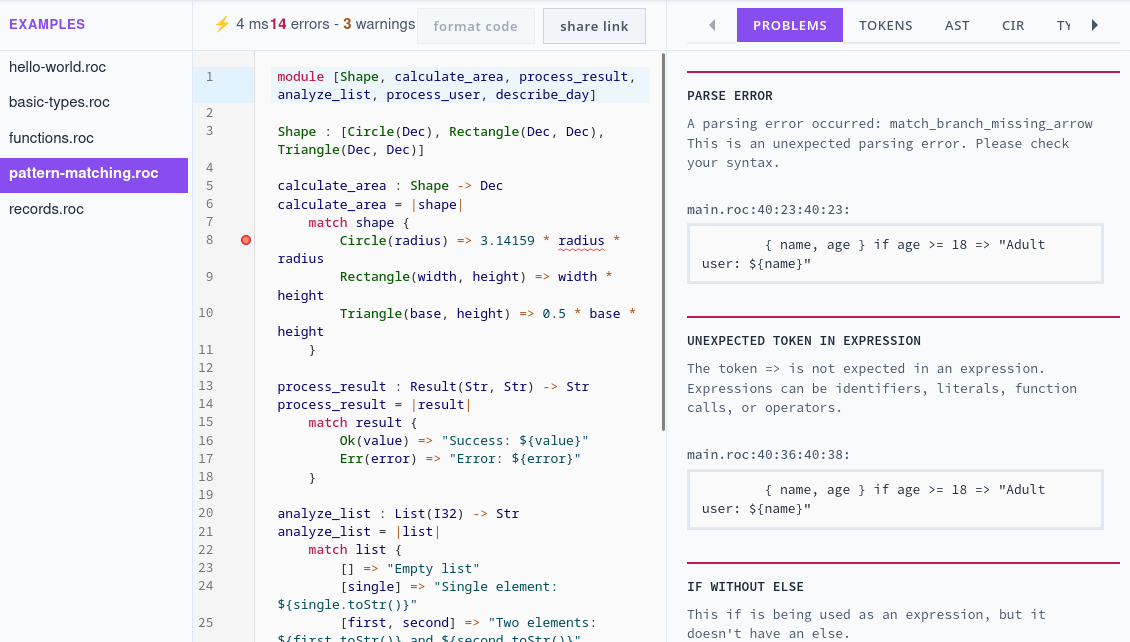Click the main.roc:40:23:40:23 error location
1130x642 pixels.
tap(755, 209)
